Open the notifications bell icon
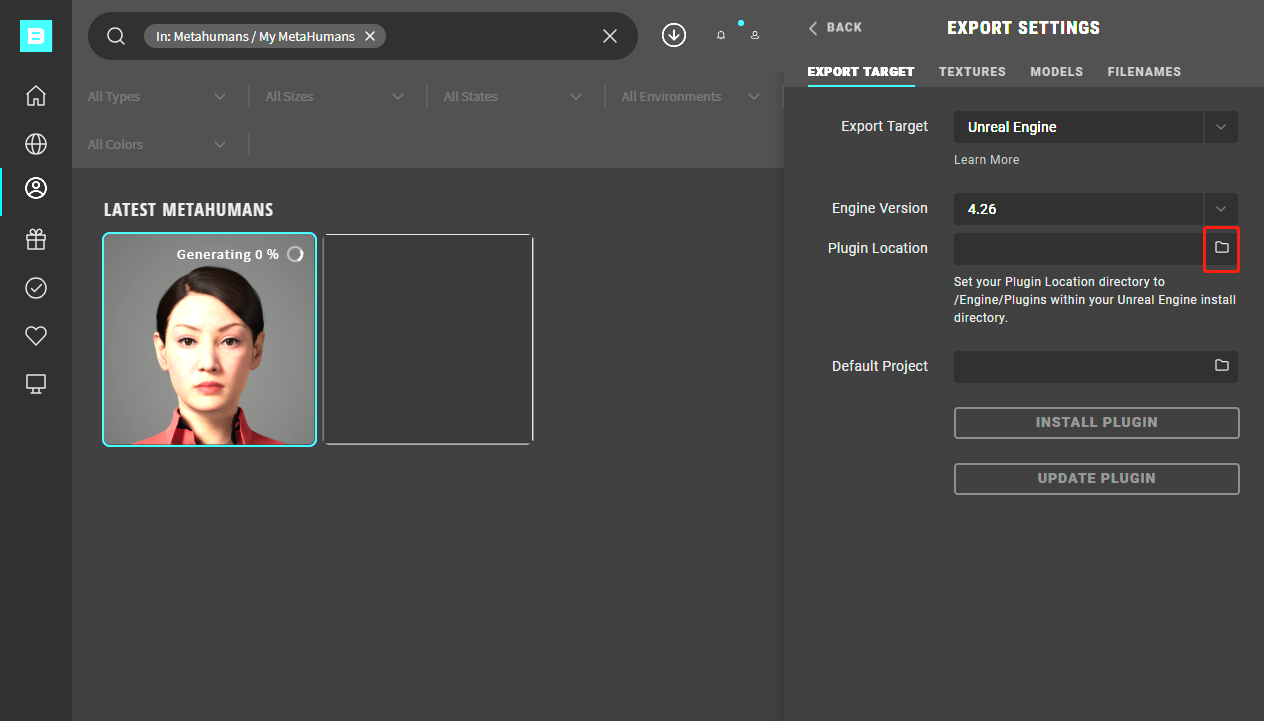 (721, 35)
